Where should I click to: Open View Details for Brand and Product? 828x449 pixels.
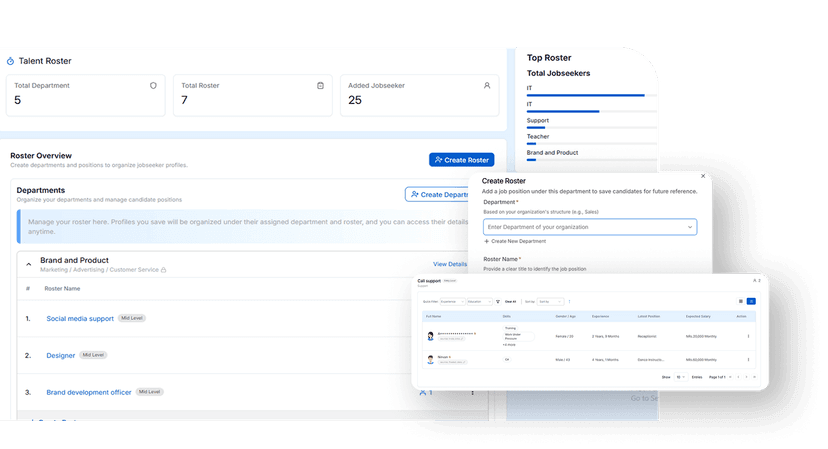point(450,264)
